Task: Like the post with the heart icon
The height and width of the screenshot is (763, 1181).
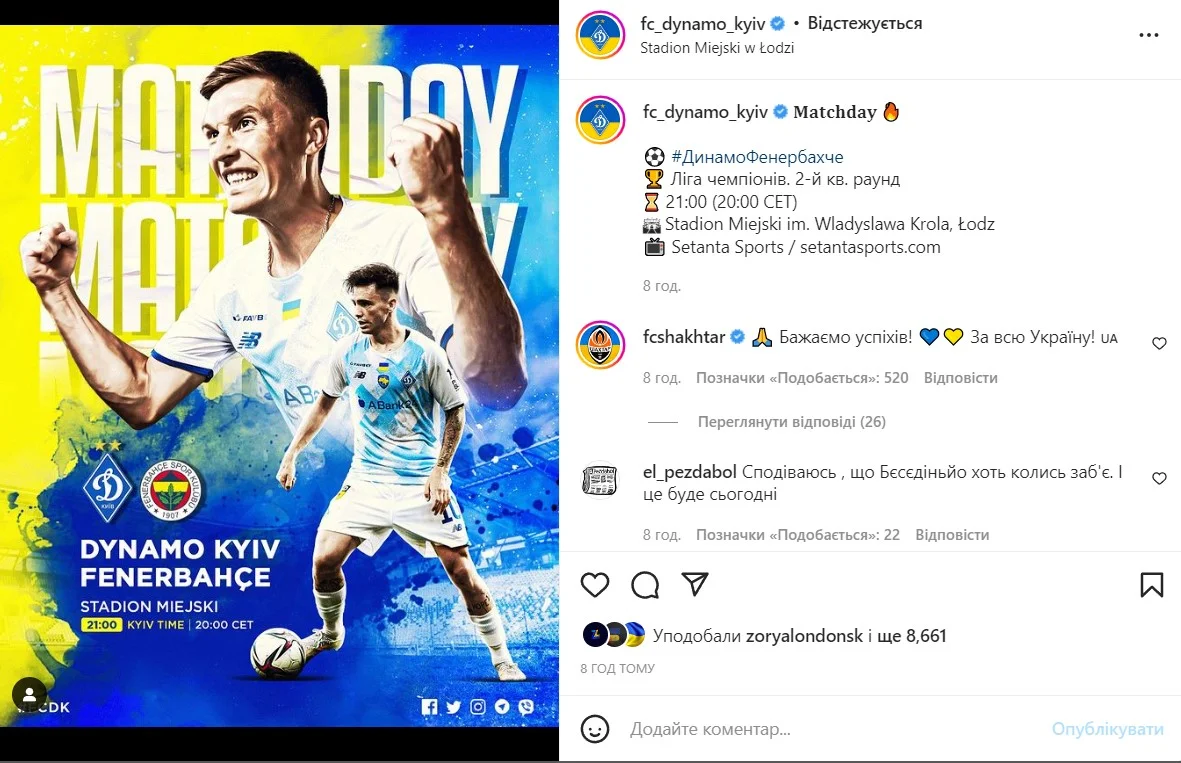Action: (595, 584)
